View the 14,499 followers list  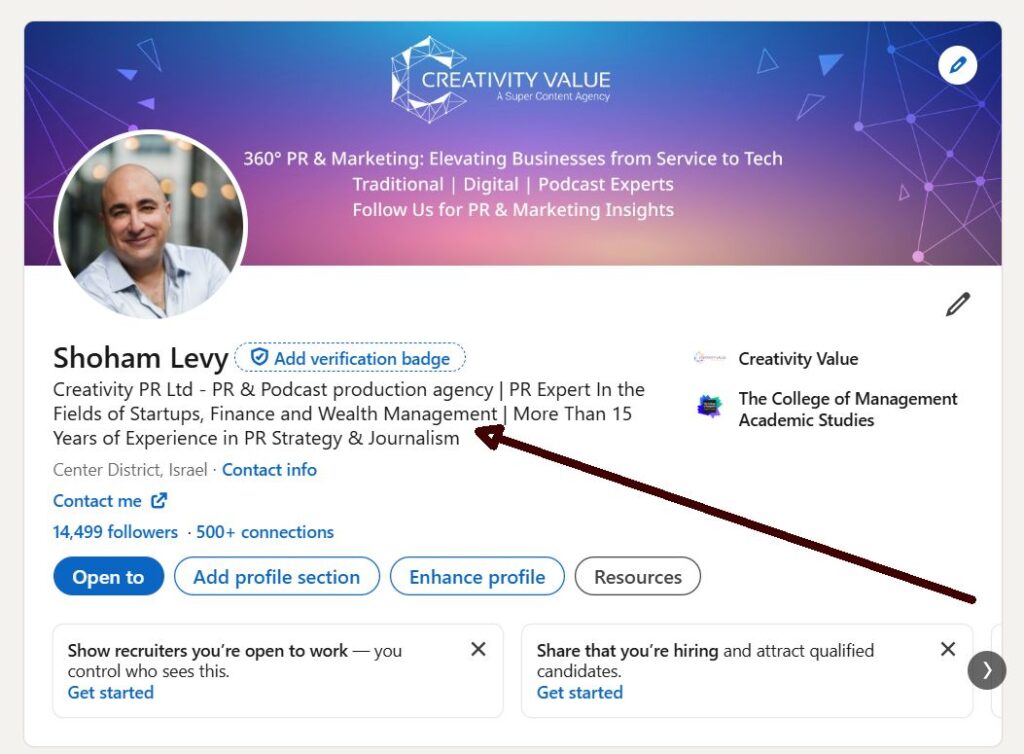pyautogui.click(x=116, y=532)
